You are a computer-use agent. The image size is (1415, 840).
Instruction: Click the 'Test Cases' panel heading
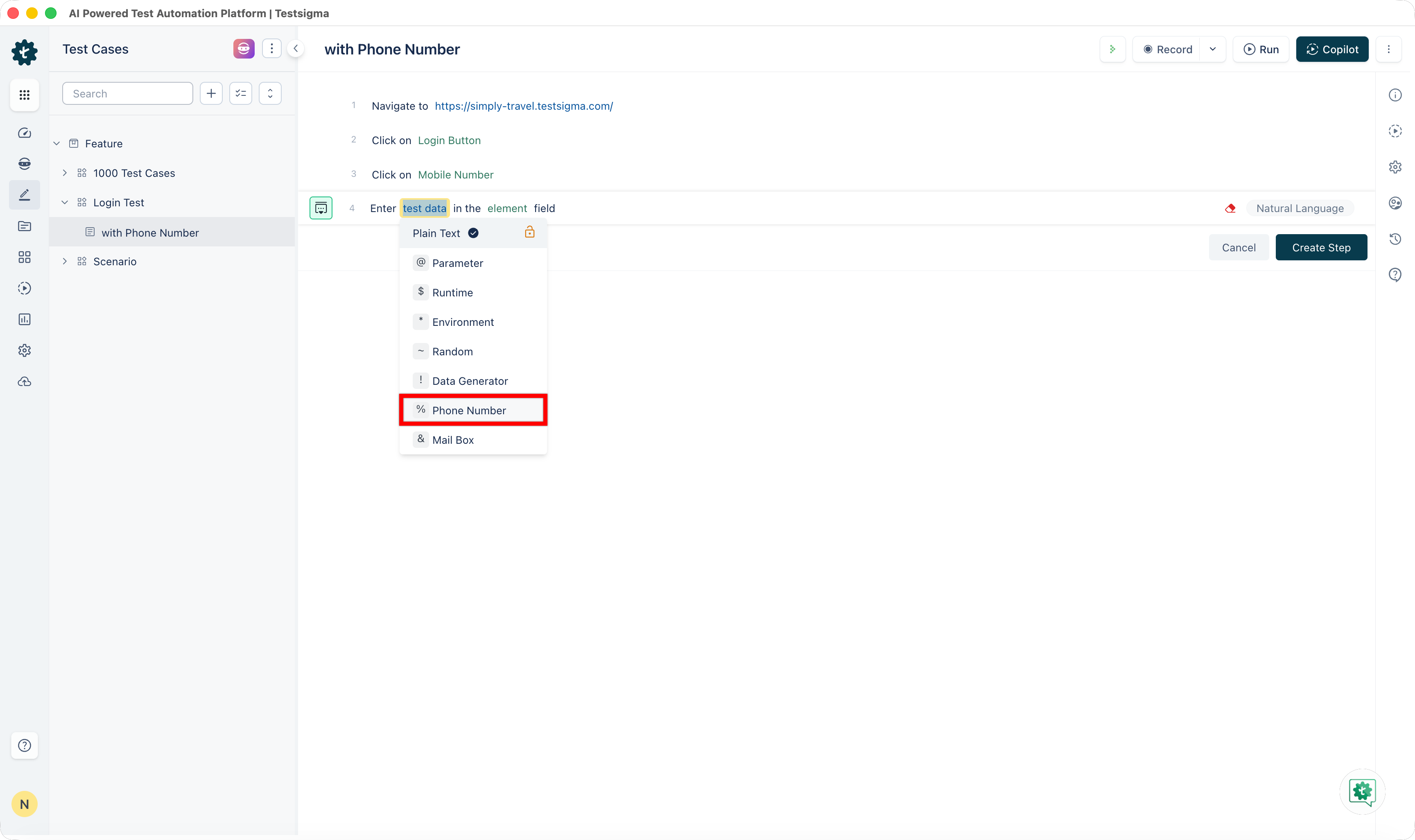coord(96,49)
